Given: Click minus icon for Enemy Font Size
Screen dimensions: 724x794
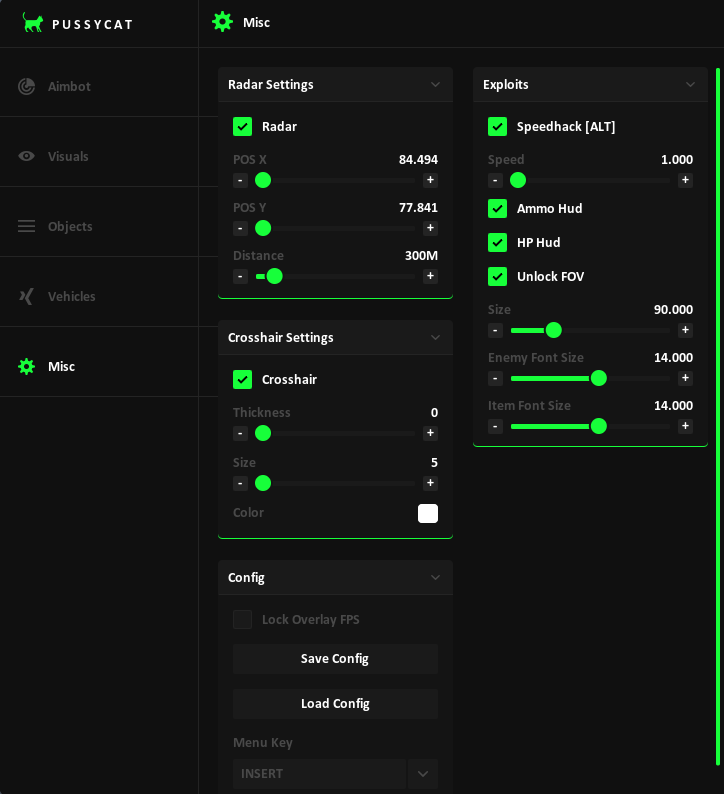Looking at the screenshot, I should tap(495, 378).
